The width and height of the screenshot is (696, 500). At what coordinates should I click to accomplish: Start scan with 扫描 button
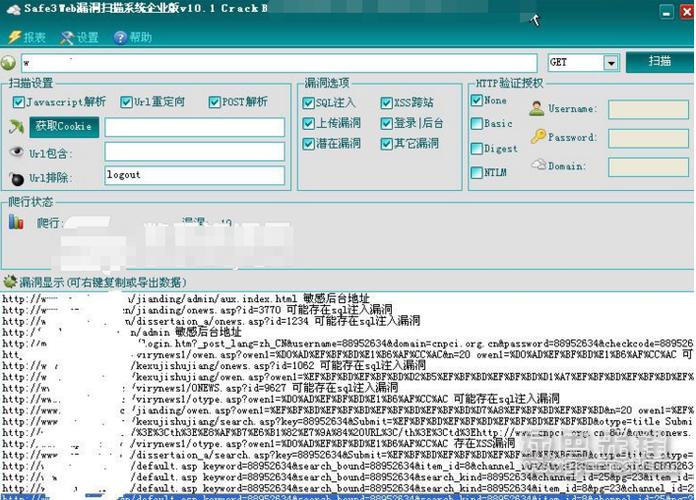pos(659,61)
